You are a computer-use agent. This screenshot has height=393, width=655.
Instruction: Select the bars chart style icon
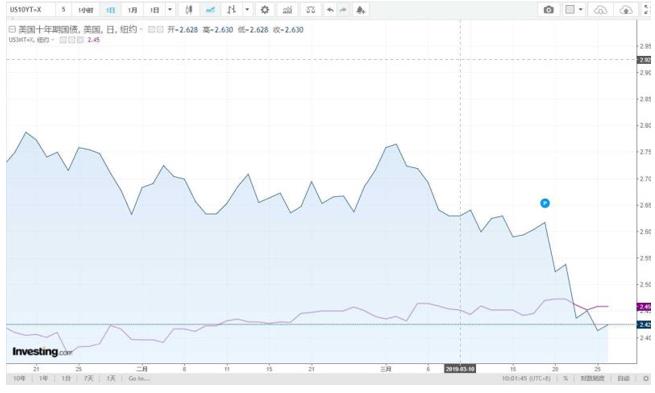click(x=232, y=10)
